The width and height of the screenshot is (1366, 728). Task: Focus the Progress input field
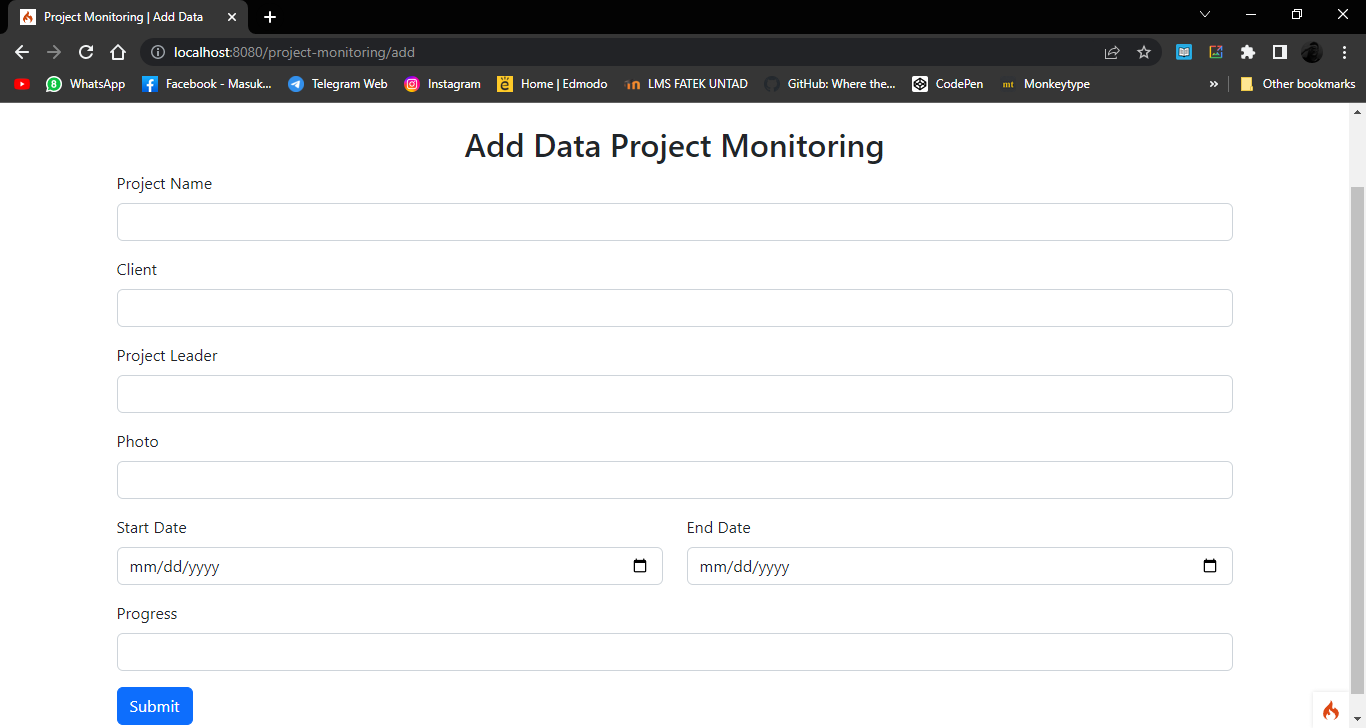point(675,652)
